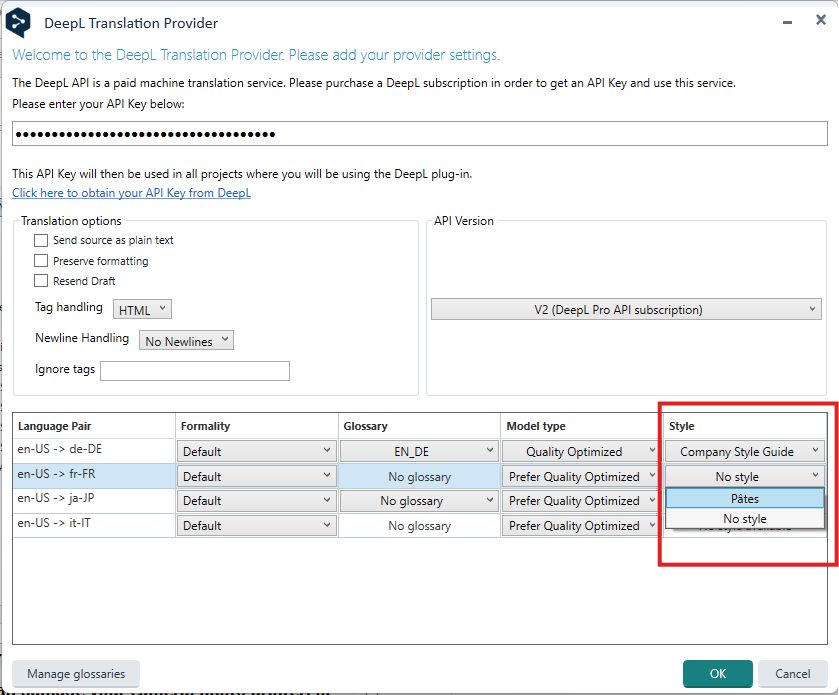Image resolution: width=839 pixels, height=695 pixels.
Task: Click the API Key text field
Action: click(419, 133)
